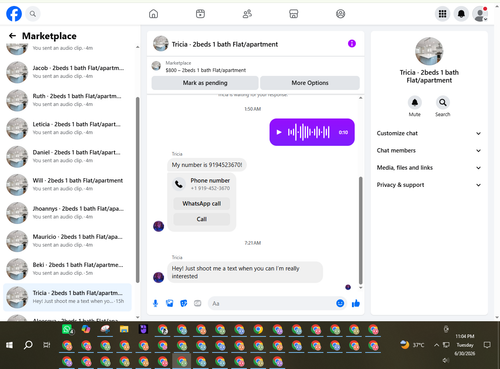Click the microphone voice clip icon
The width and height of the screenshot is (500, 369).
click(155, 303)
